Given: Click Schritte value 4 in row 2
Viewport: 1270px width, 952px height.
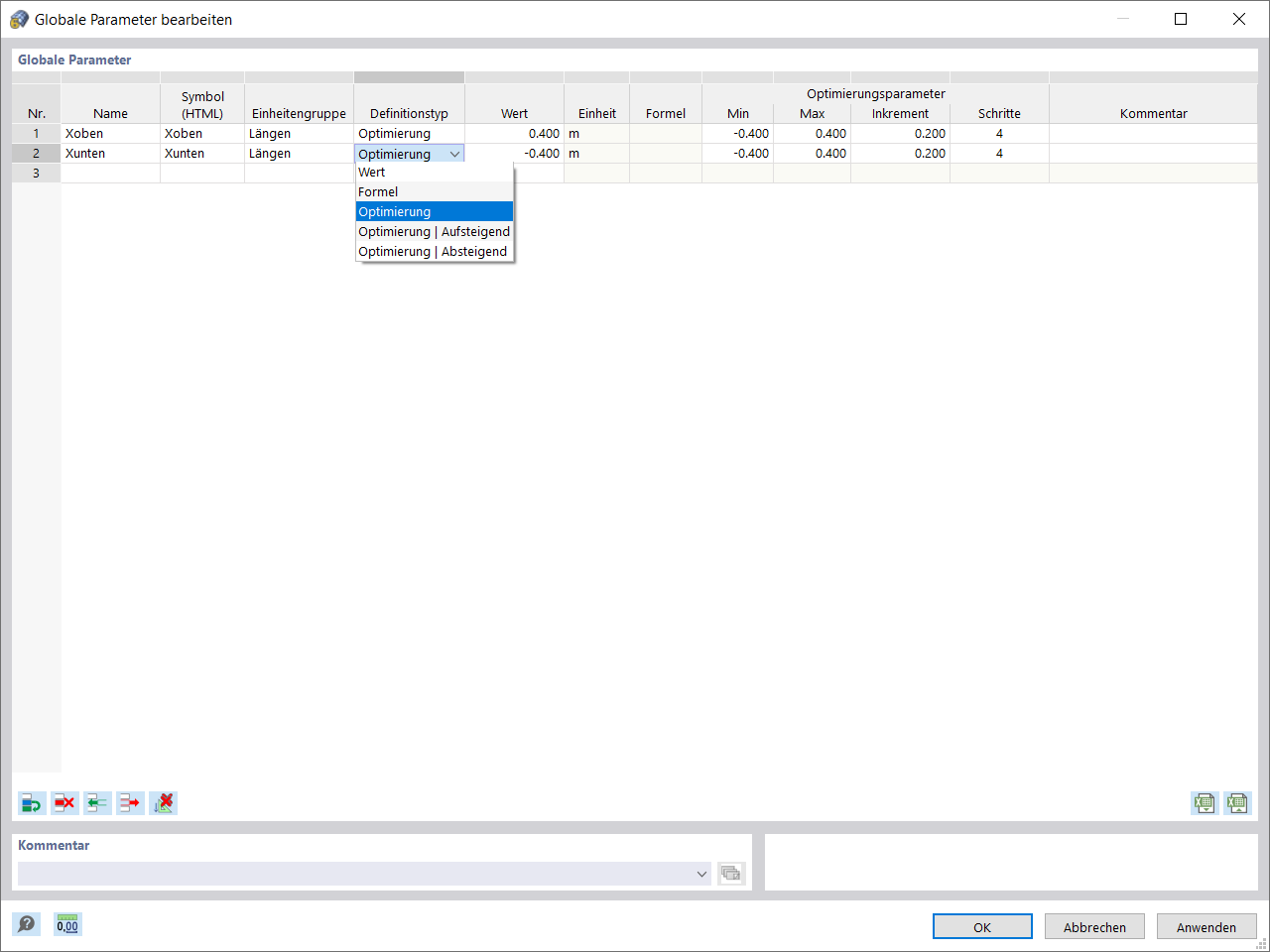Looking at the screenshot, I should [x=999, y=154].
